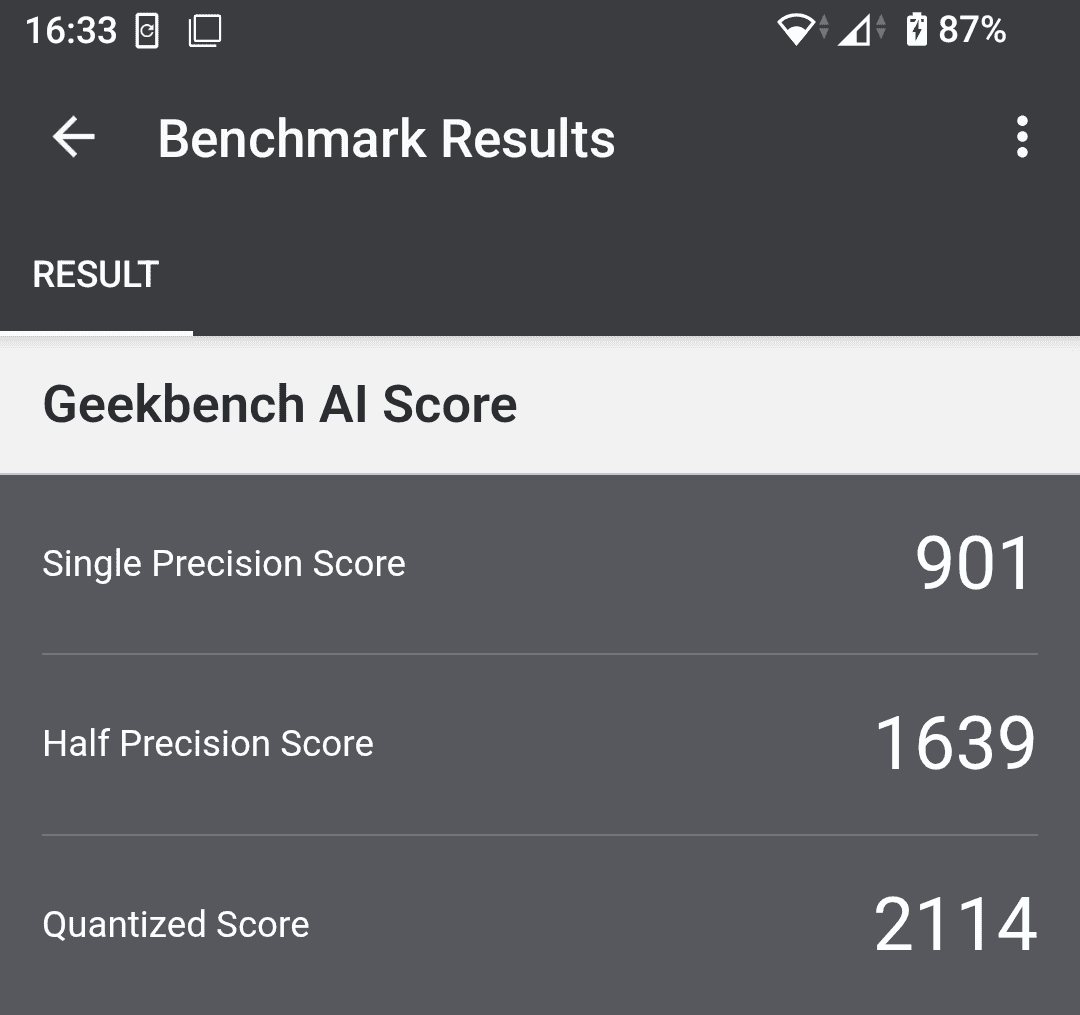Screen dimensions: 1080x1015
Task: Tap the Benchmark Results title
Action: pos(387,138)
